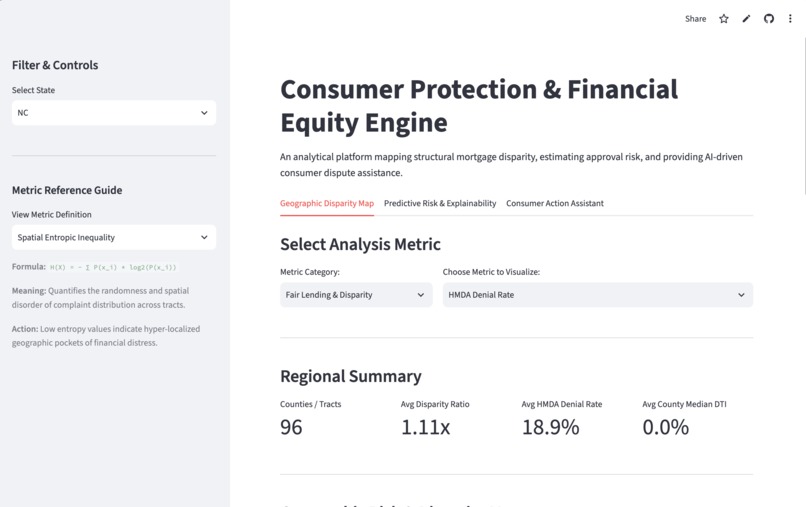
Task: Click the chevron beside Fair Lending & Disparity
Action: click(420, 295)
